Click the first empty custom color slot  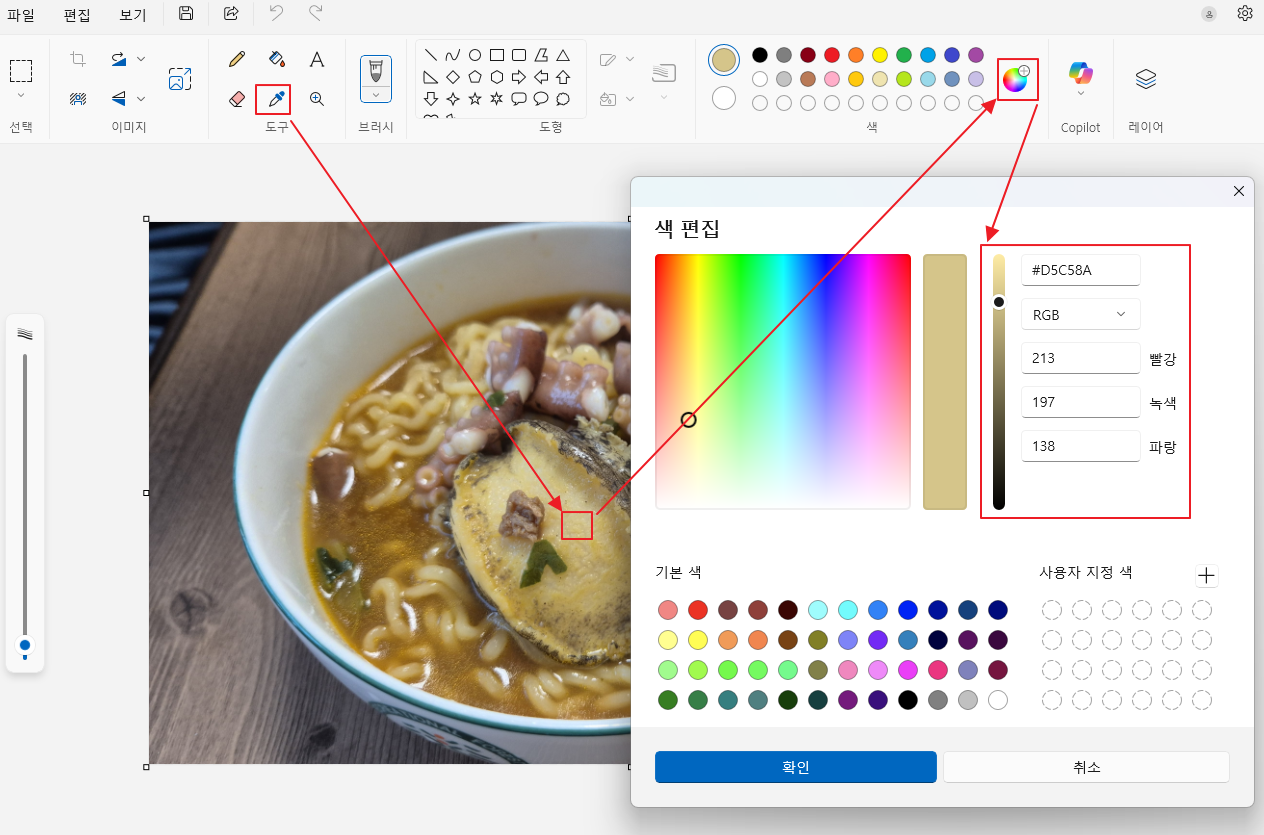tap(1052, 610)
